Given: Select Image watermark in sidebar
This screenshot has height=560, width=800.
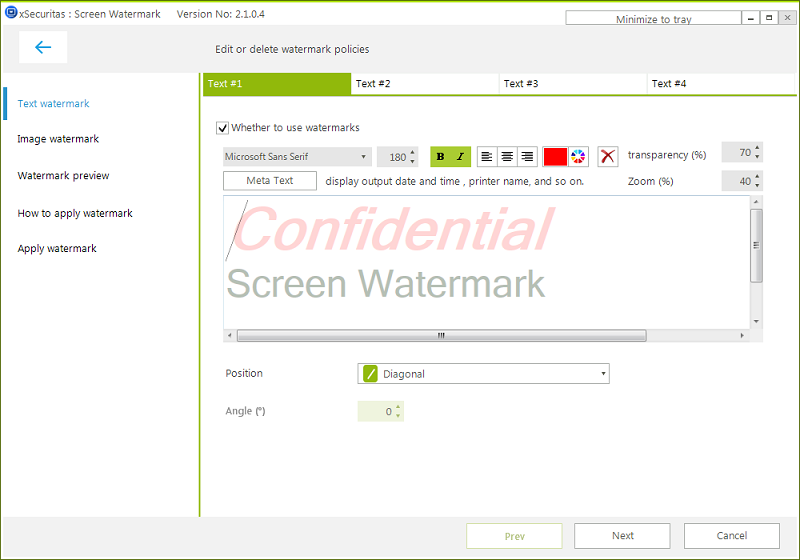Looking at the screenshot, I should tap(58, 139).
